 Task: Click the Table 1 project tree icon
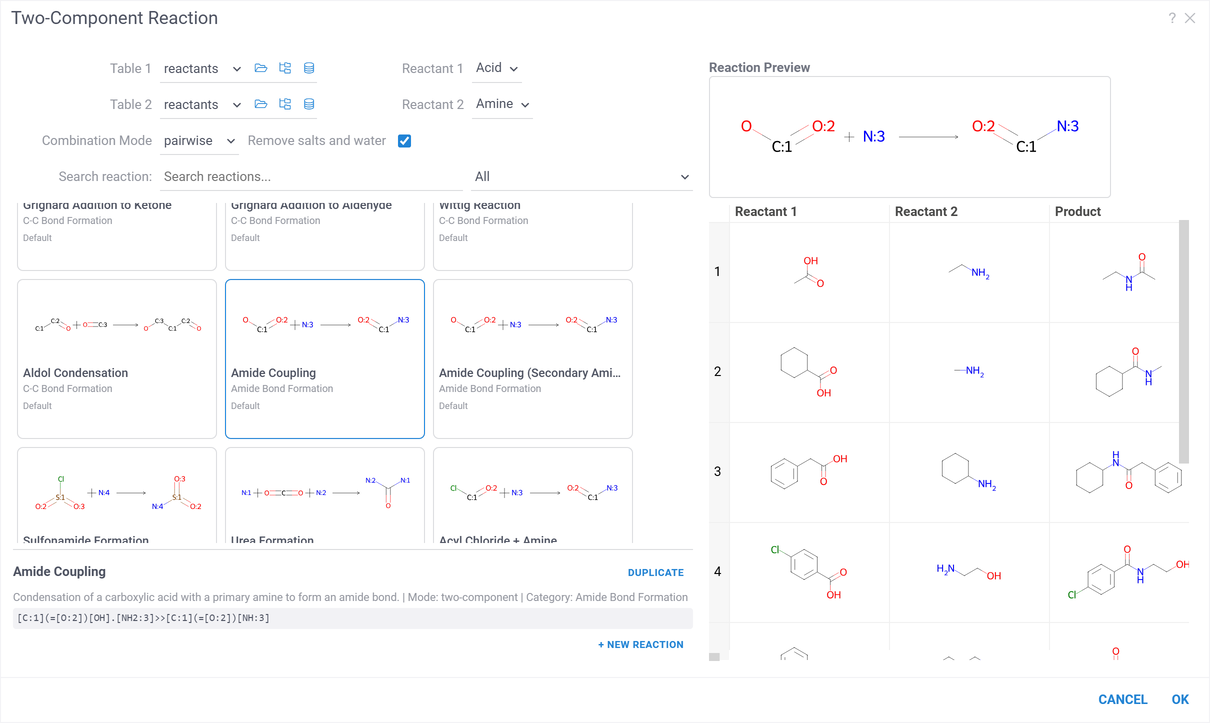285,68
